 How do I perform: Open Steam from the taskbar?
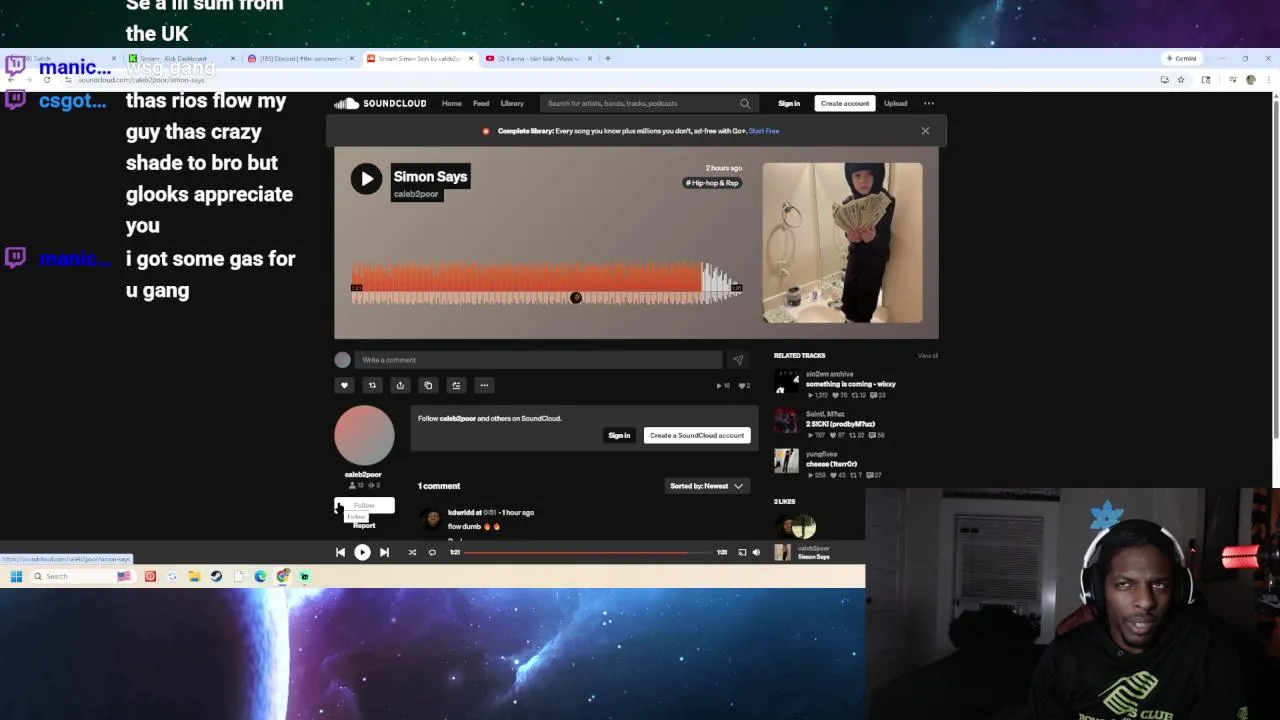(216, 576)
